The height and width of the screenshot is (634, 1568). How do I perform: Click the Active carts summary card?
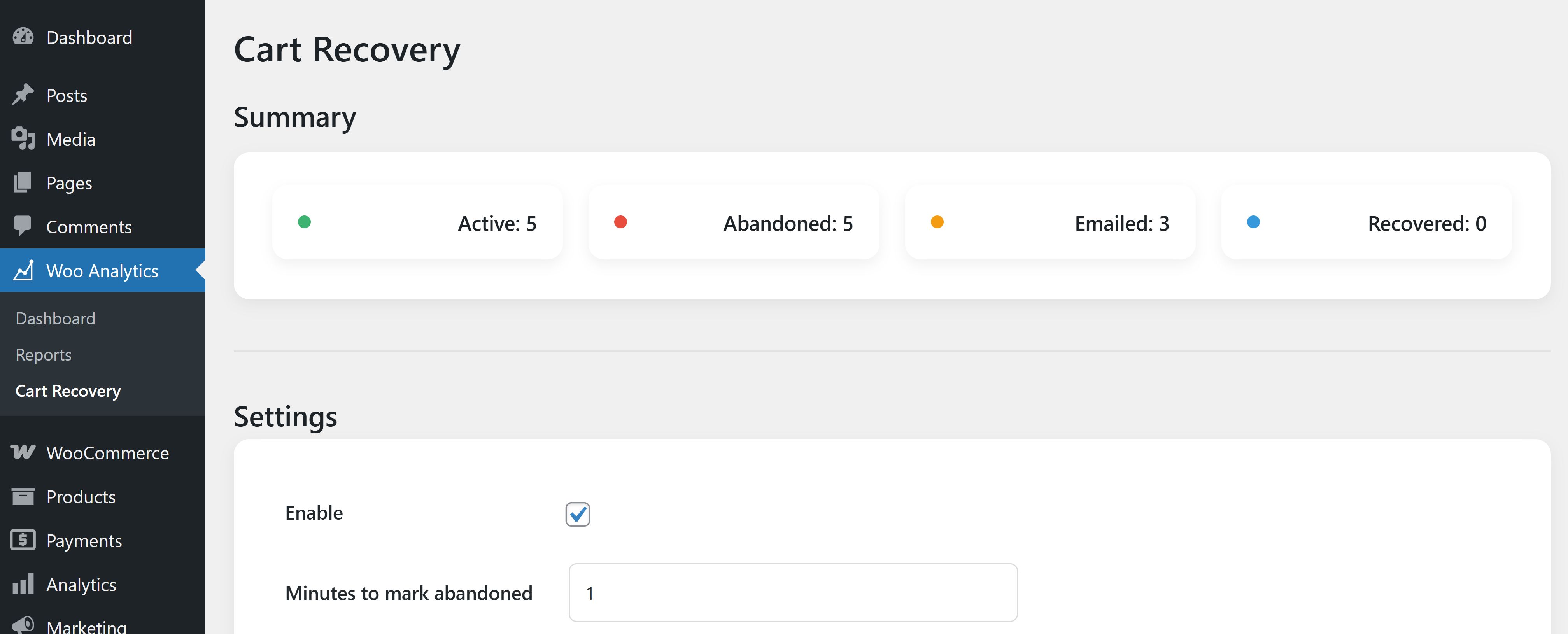(x=417, y=223)
